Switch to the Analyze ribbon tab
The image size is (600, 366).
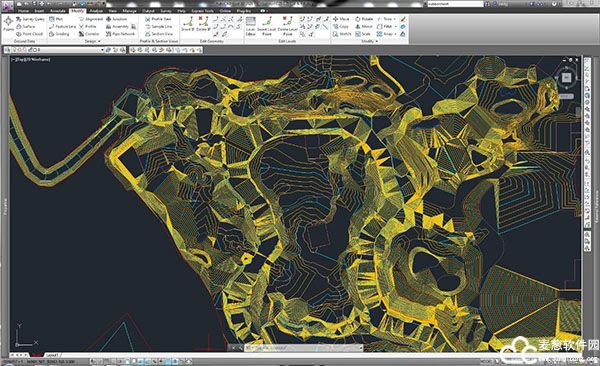[x=96, y=11]
